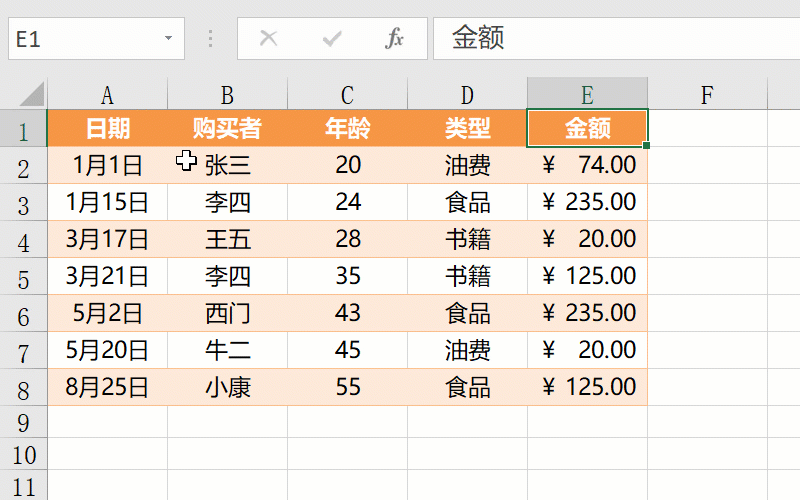Viewport: 800px width, 500px height.
Task: Select the cell 小康
Action: pos(228,387)
